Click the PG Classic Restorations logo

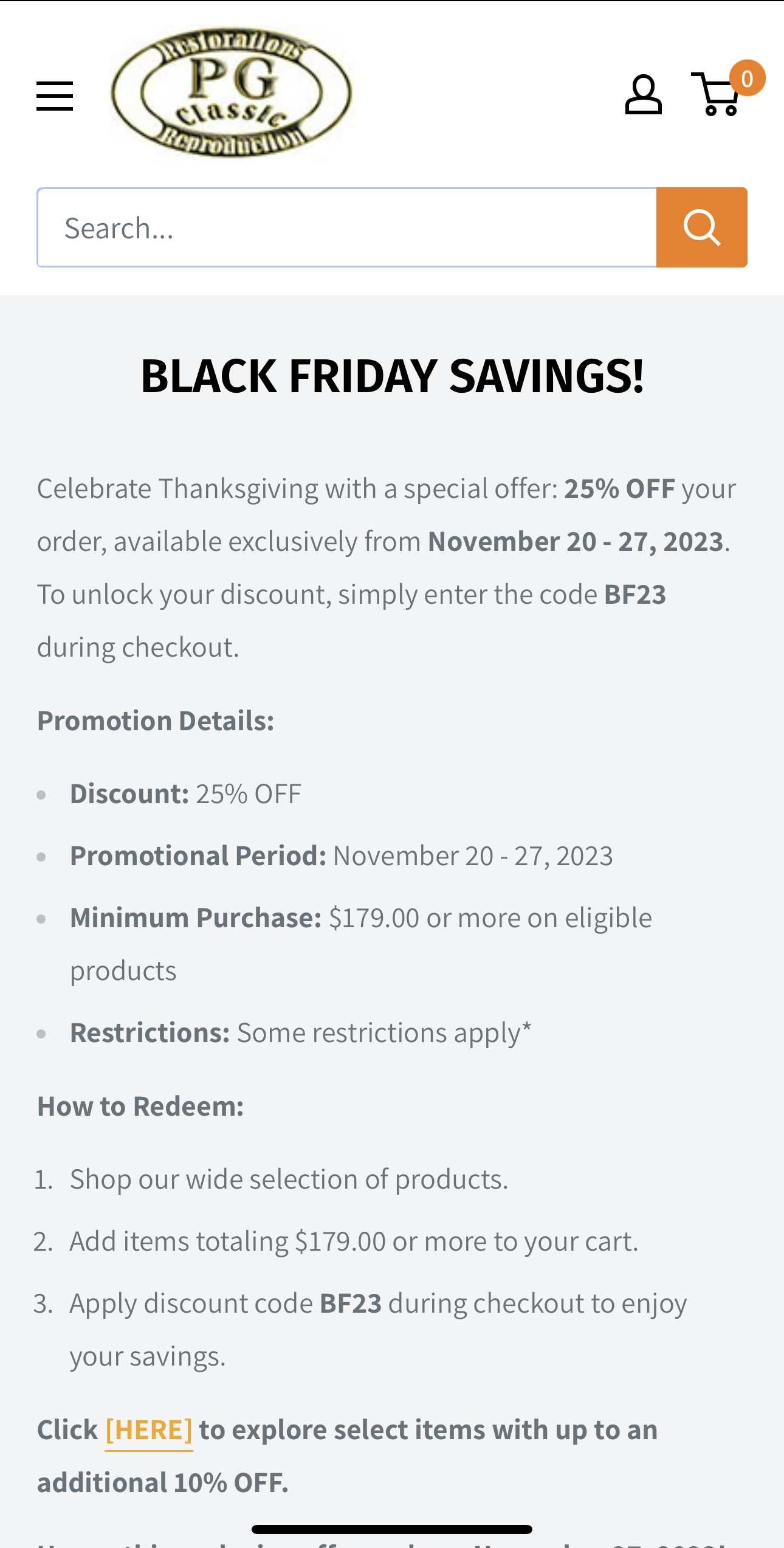[231, 92]
